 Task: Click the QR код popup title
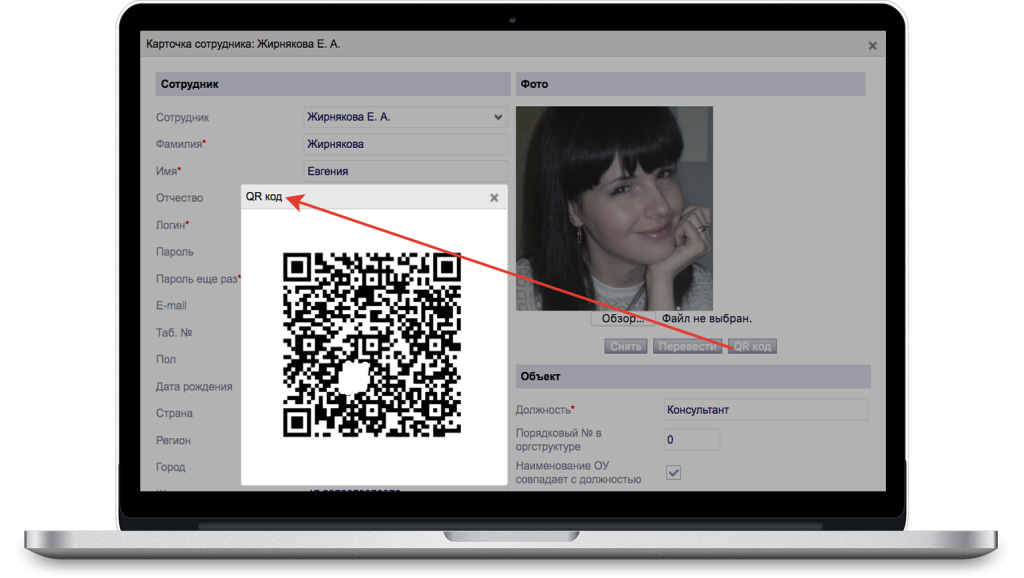coord(264,197)
